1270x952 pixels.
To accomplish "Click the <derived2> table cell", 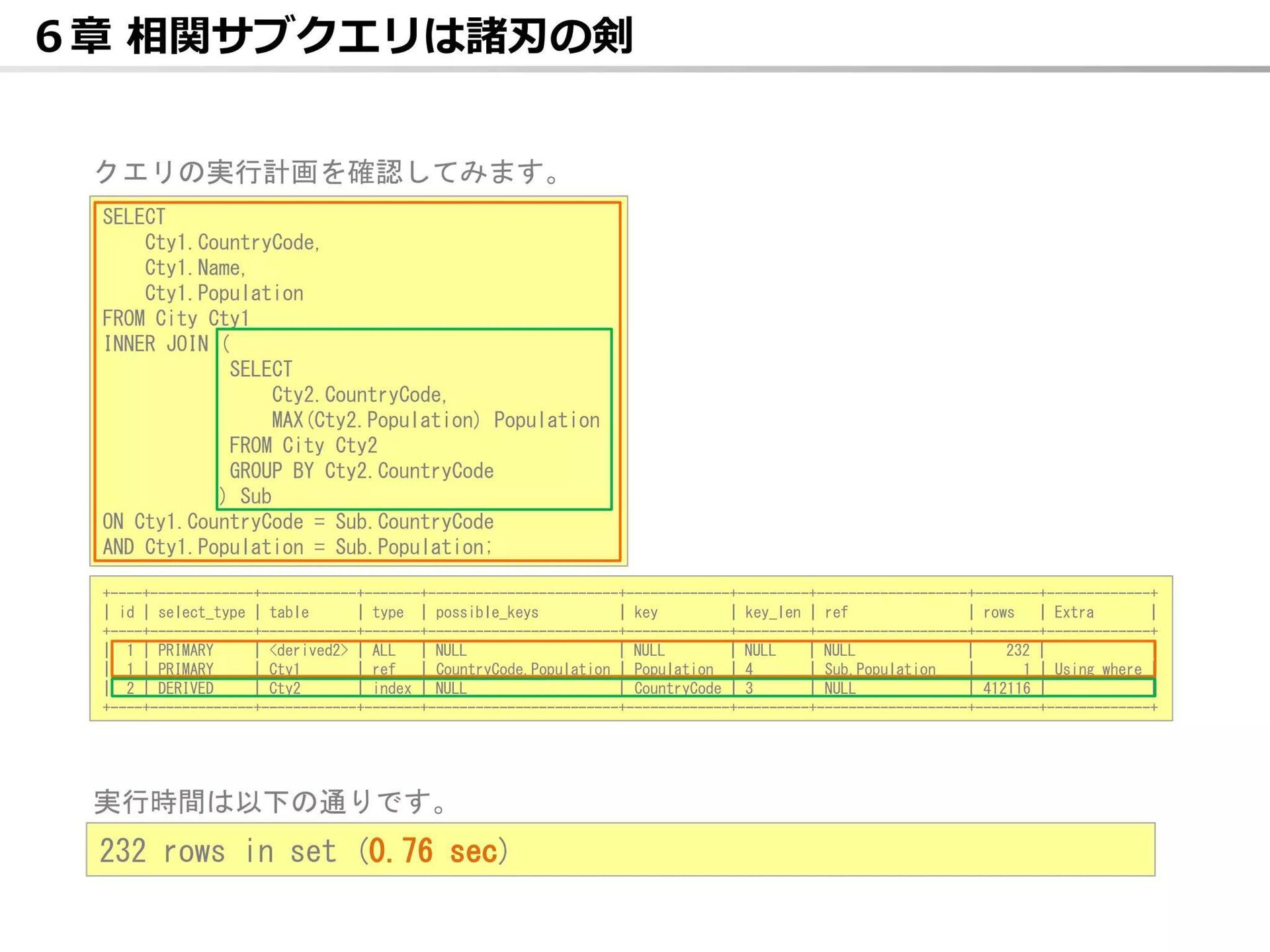I will [308, 651].
